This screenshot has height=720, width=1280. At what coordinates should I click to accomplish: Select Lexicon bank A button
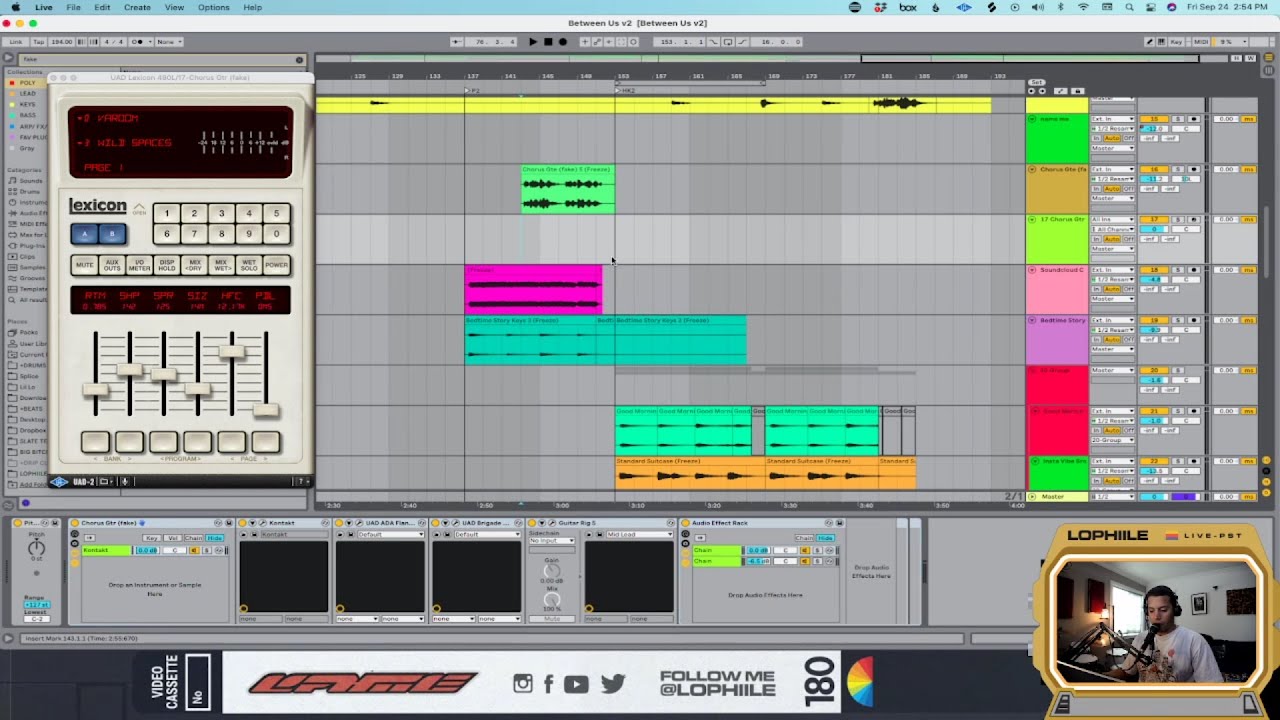84,235
